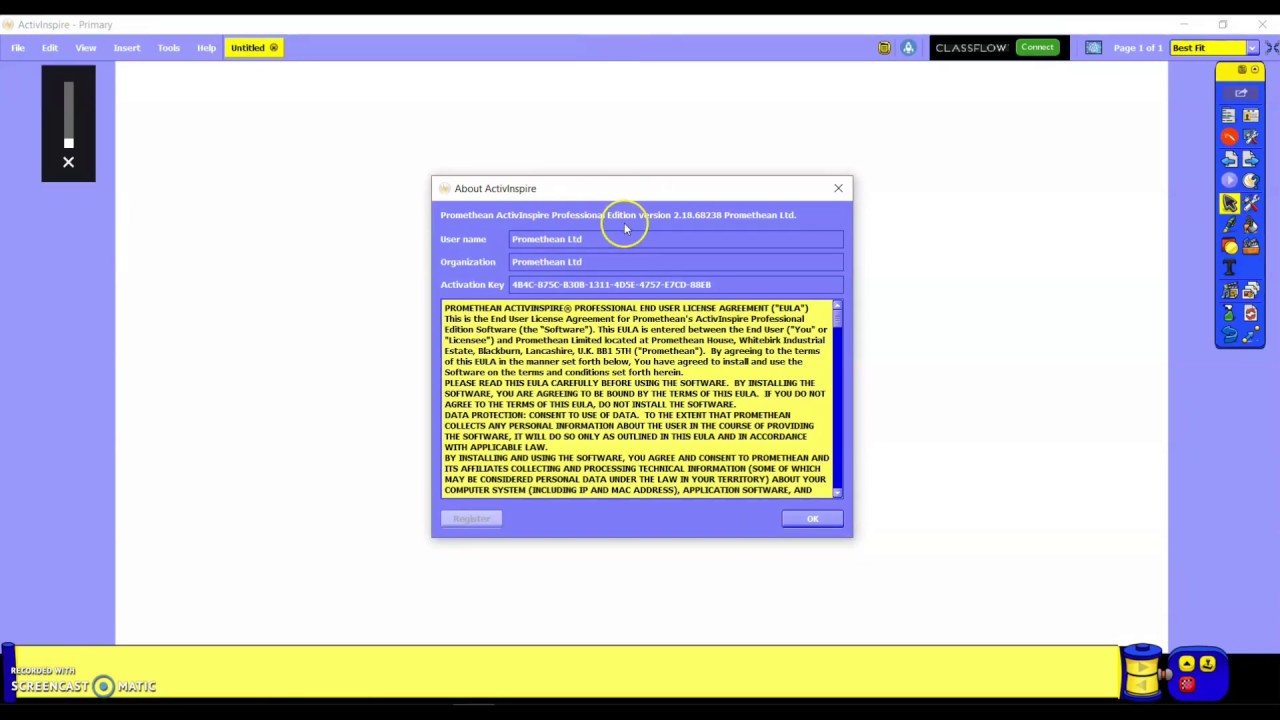This screenshot has width=1280, height=720.
Task: Choose the Select arrow tool
Action: (x=1229, y=203)
